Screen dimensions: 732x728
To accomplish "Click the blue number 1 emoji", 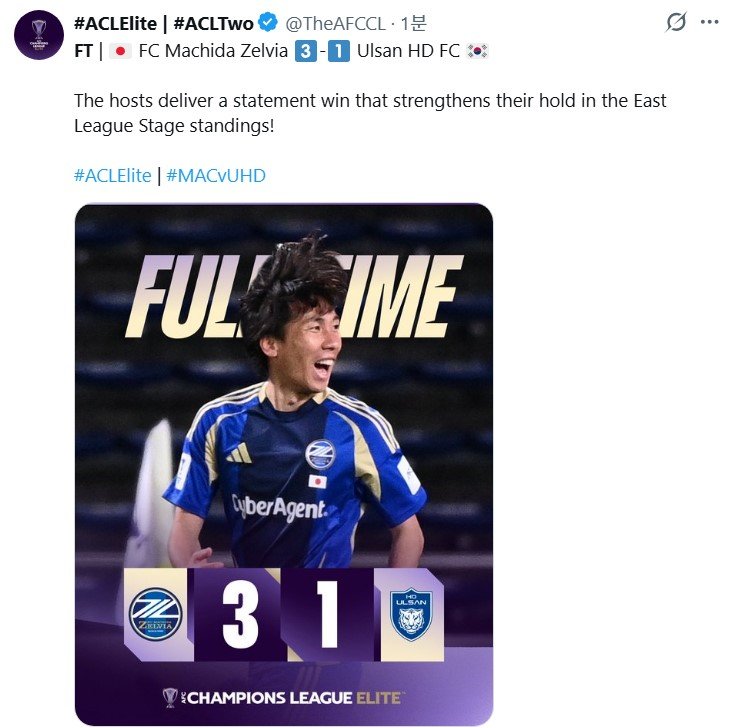I will click(339, 51).
